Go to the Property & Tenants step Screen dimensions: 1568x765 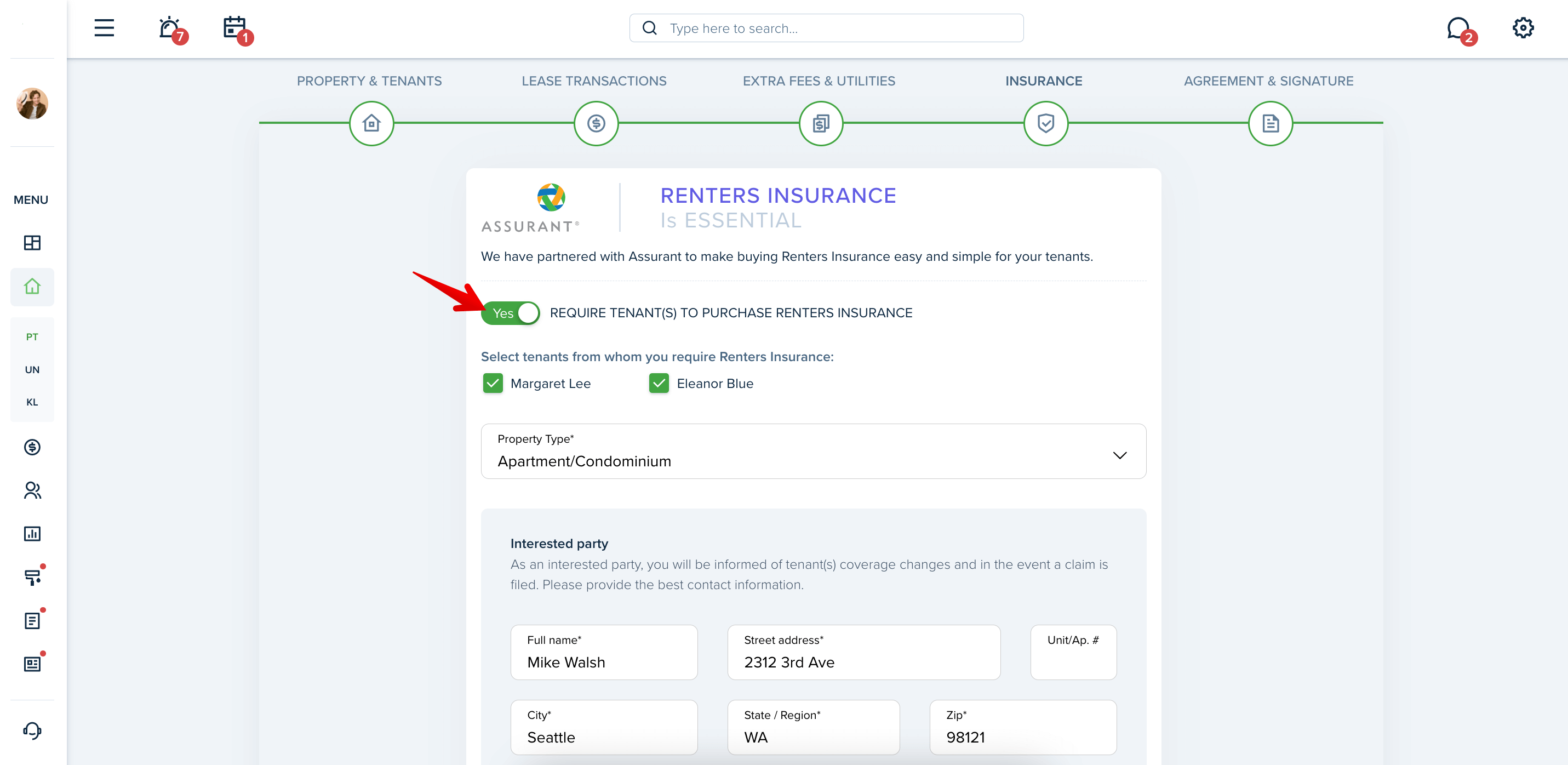click(369, 81)
